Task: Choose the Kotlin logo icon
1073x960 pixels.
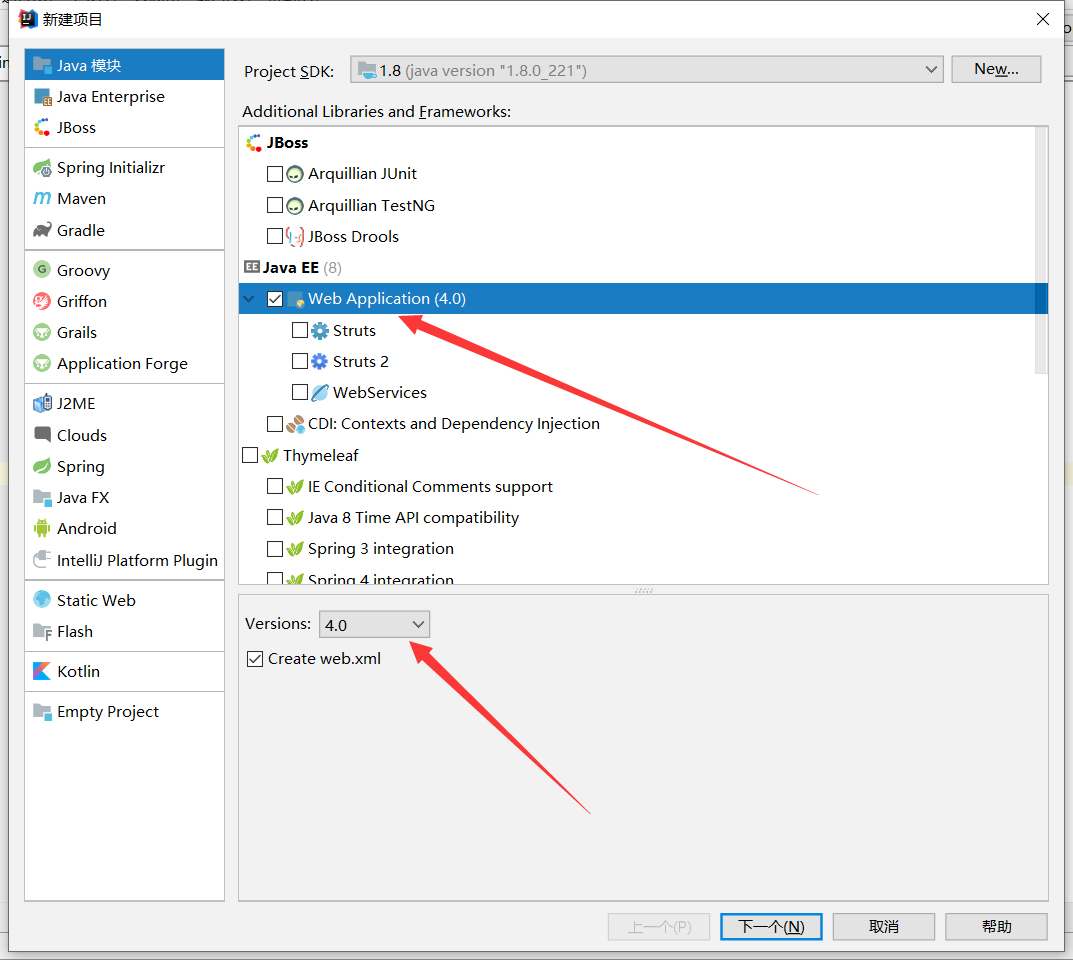Action: tap(42, 671)
